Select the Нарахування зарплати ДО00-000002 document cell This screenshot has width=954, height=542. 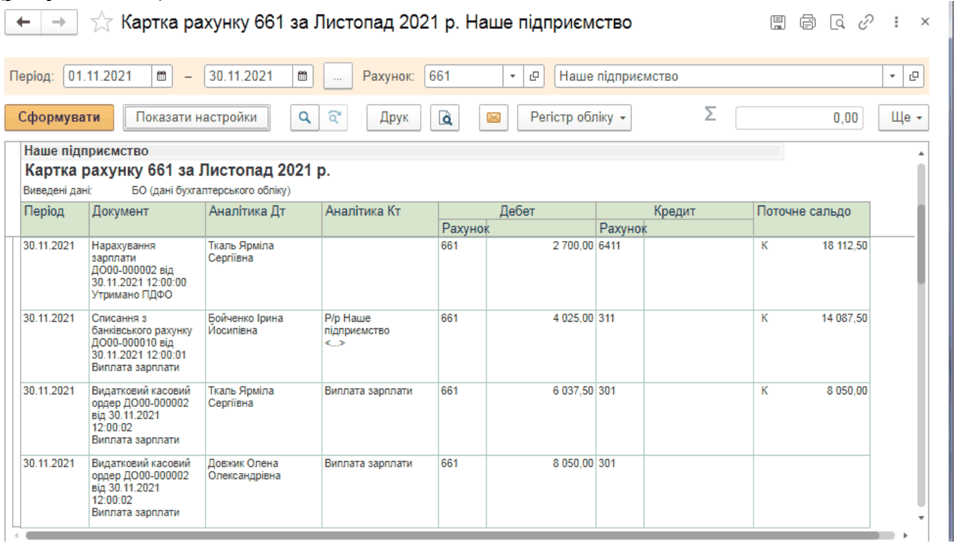click(147, 273)
